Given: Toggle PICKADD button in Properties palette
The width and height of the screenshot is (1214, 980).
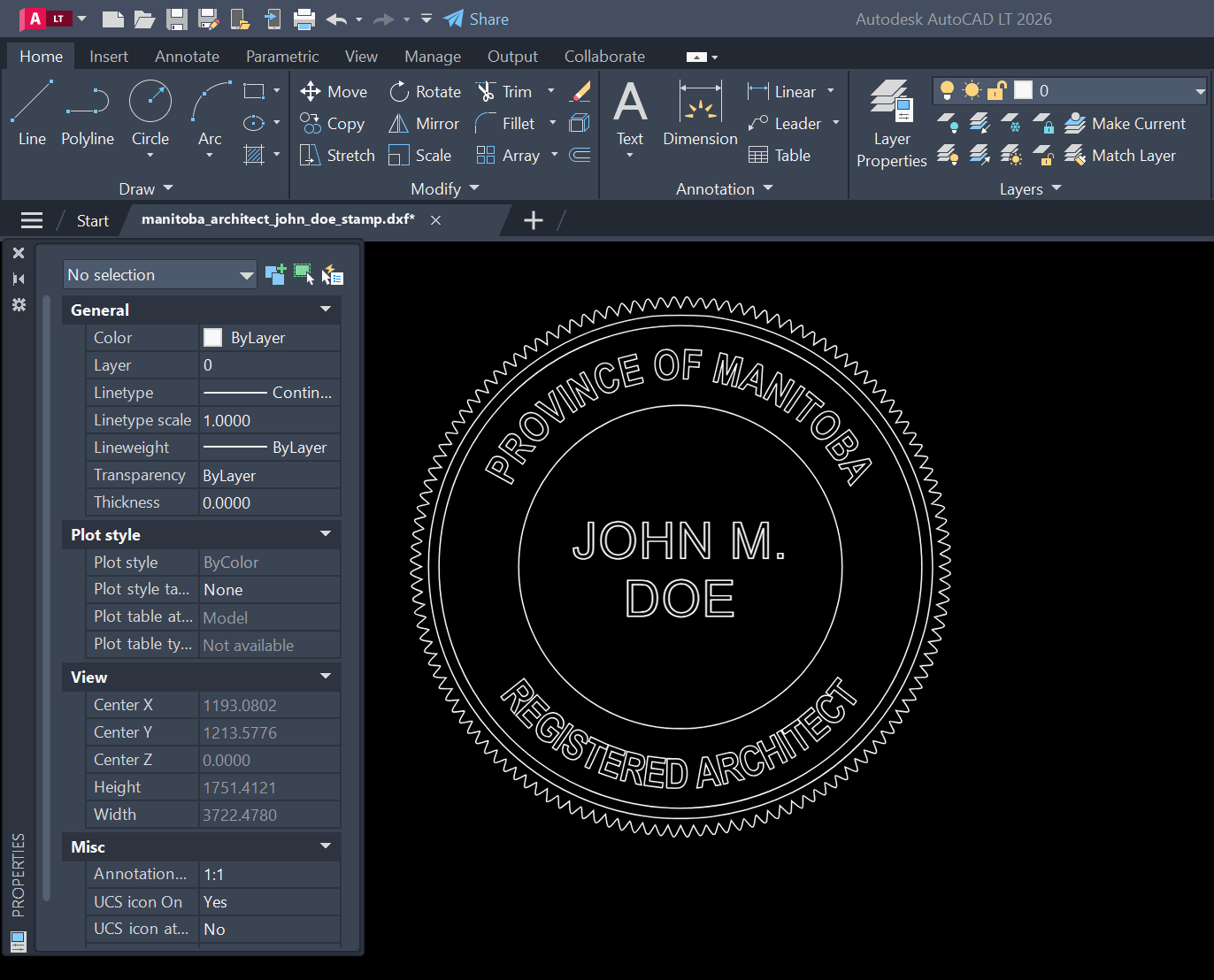Looking at the screenshot, I should 275,274.
